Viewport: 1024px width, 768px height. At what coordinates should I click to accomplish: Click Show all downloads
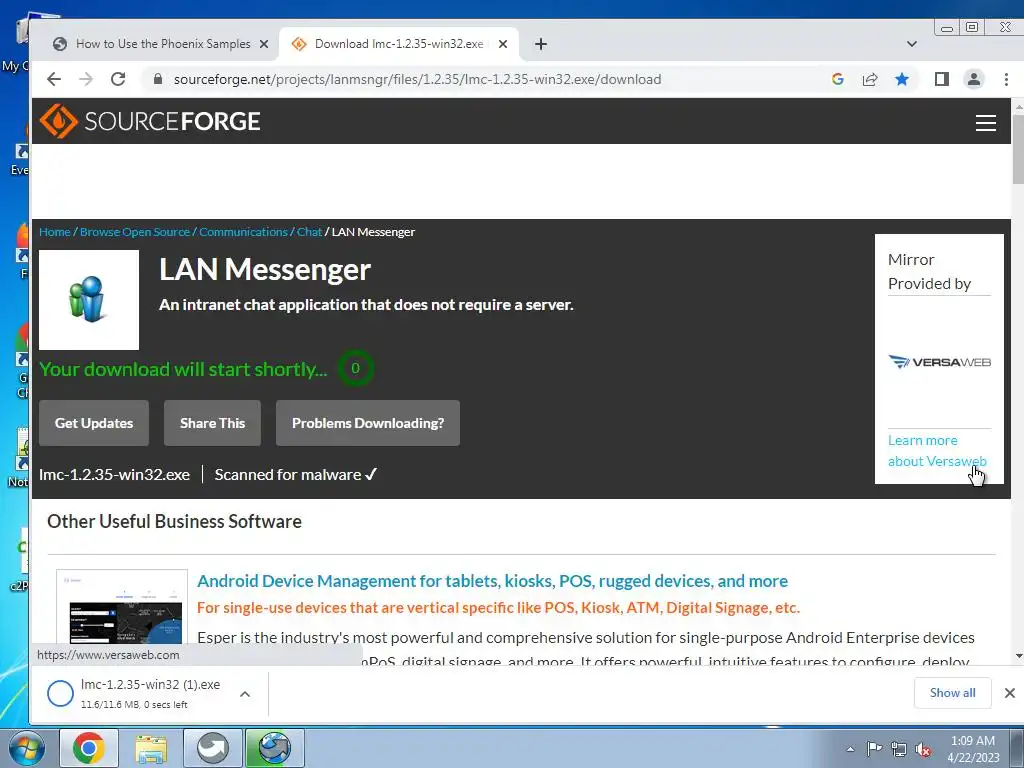click(952, 693)
